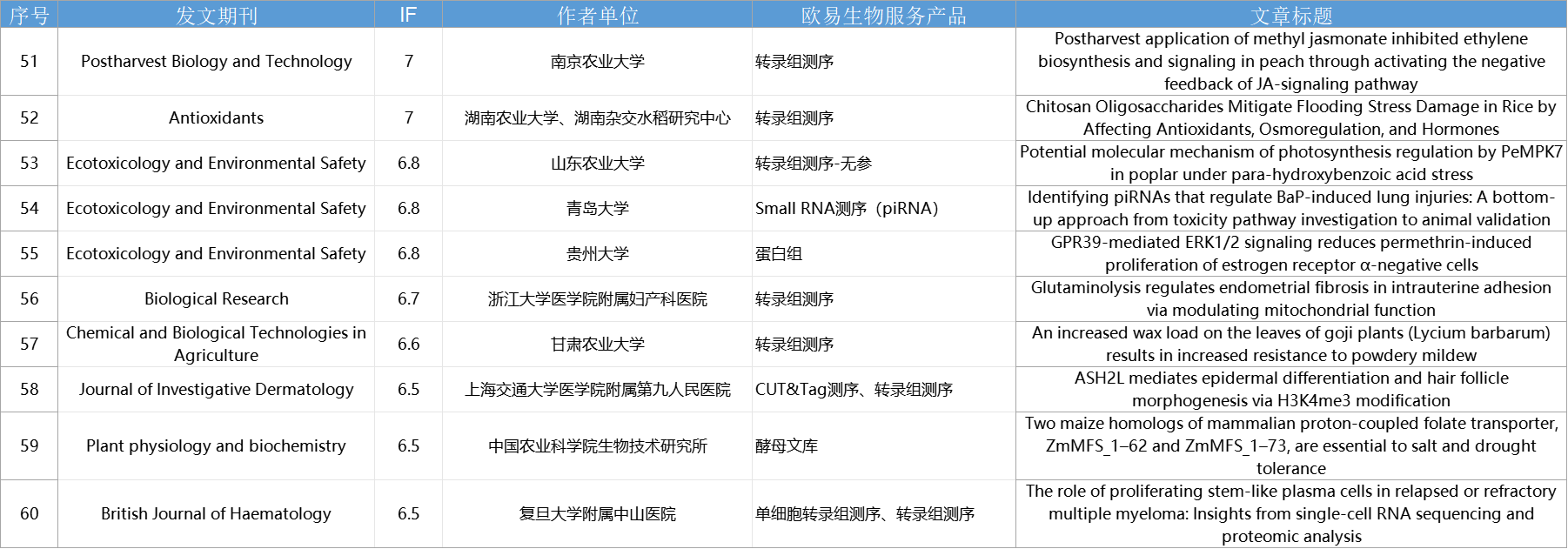Select Plant physiology and biochemistry cell
The width and height of the screenshot is (1568, 549).
point(216,446)
